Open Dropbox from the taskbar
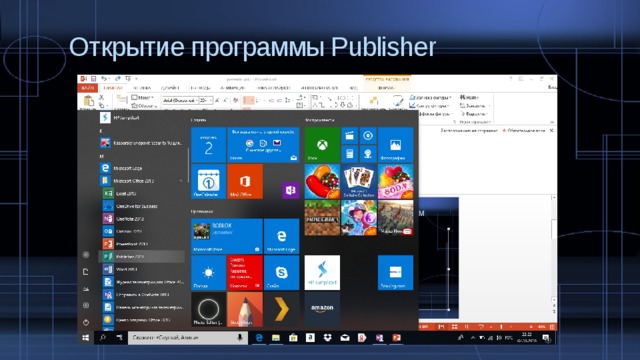 (x=327, y=338)
